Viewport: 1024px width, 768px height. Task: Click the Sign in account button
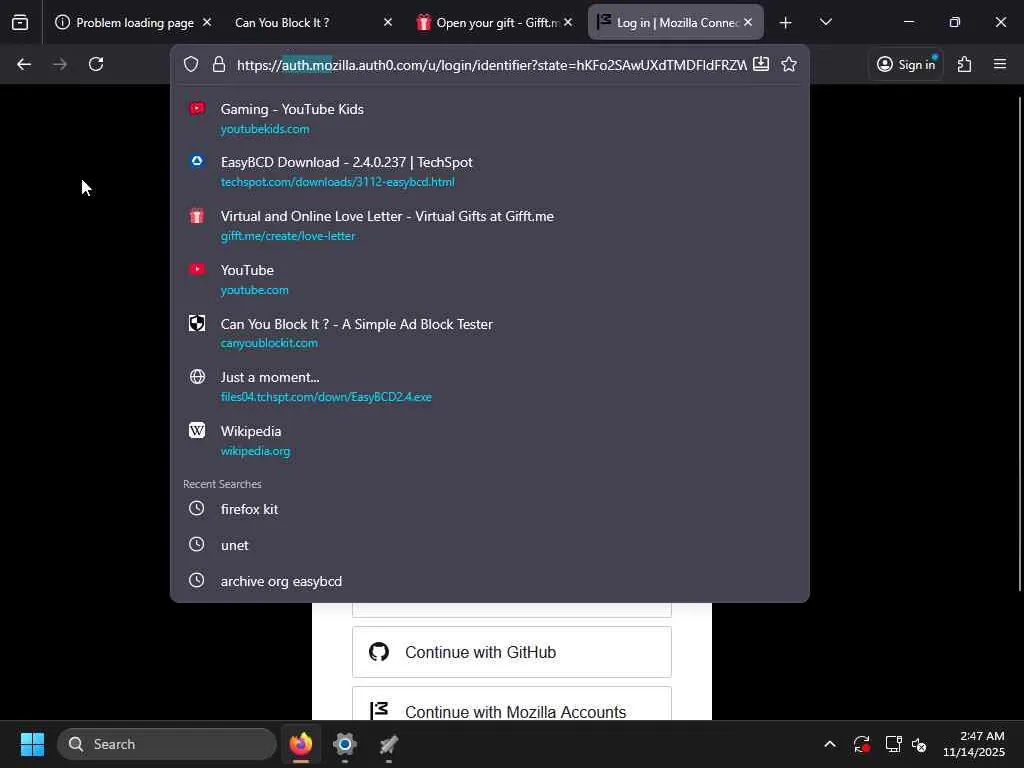pyautogui.click(x=906, y=64)
